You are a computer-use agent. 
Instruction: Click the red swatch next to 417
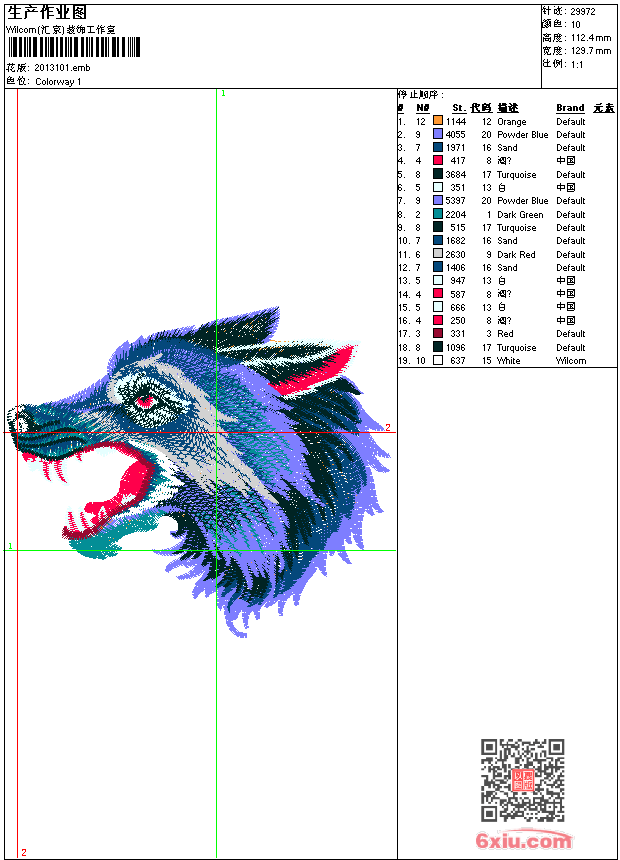(438, 160)
